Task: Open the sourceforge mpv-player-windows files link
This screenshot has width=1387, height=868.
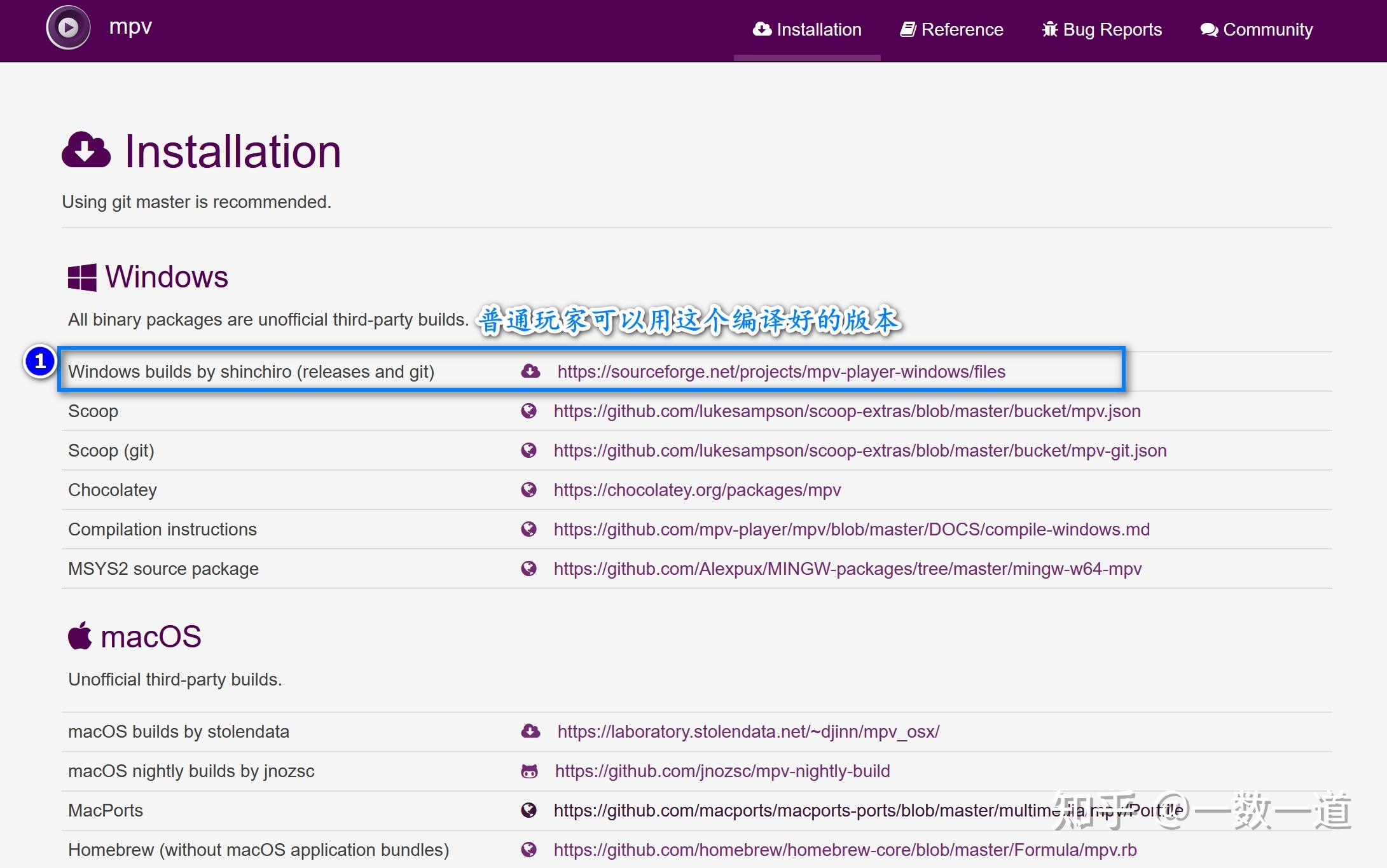Action: pos(781,371)
